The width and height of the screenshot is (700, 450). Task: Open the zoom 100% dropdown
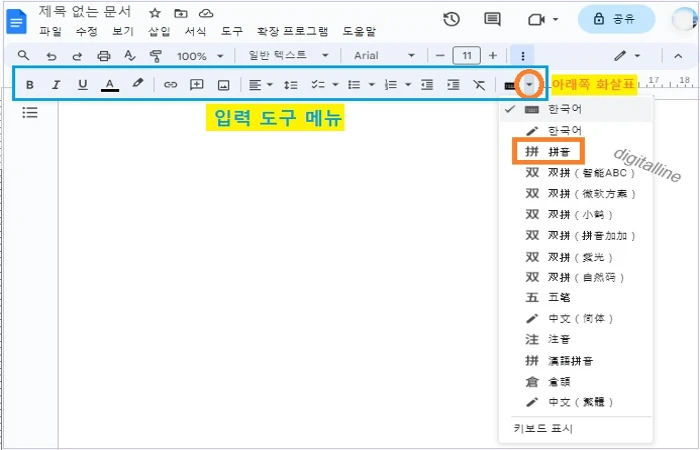point(200,56)
